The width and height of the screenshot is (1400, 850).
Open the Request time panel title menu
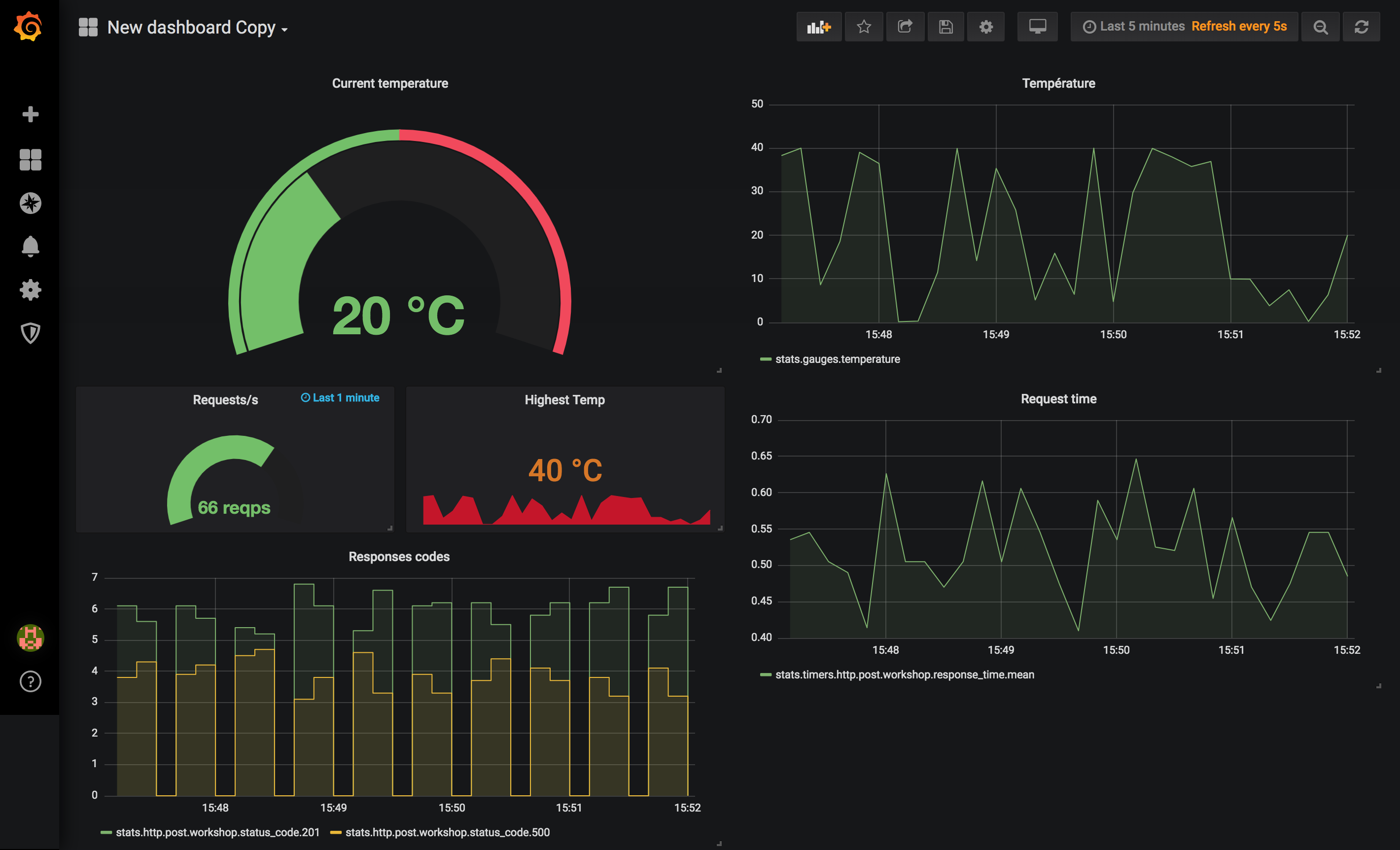(1058, 399)
